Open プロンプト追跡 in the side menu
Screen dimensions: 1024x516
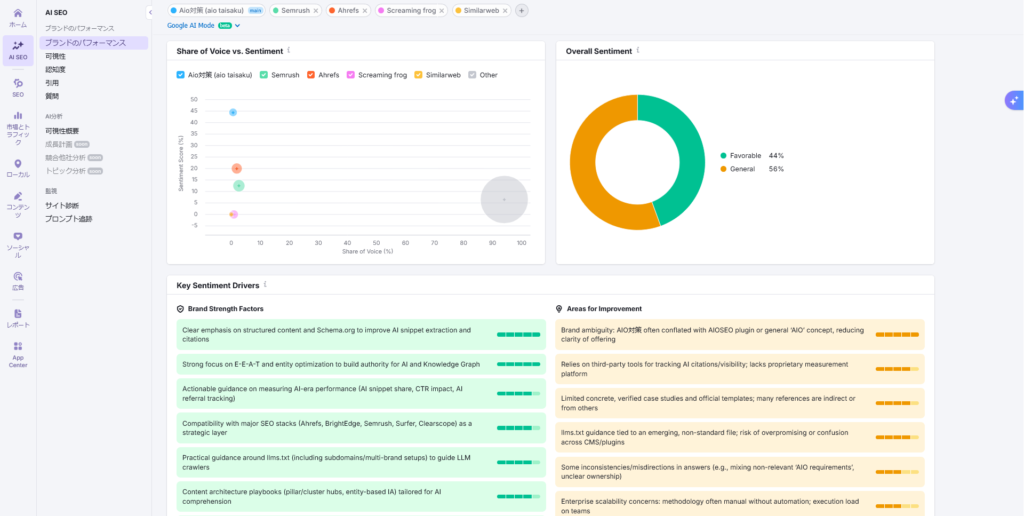[68, 219]
